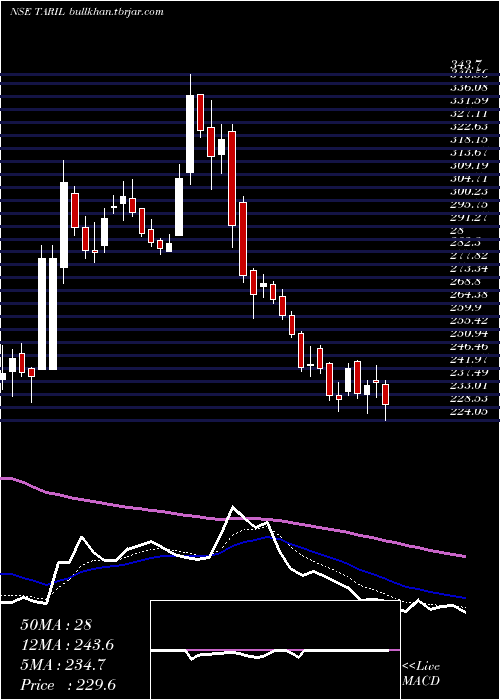Click the <<Live MACD label
Image resolution: width=500 pixels, height=700 pixels.
421,673
